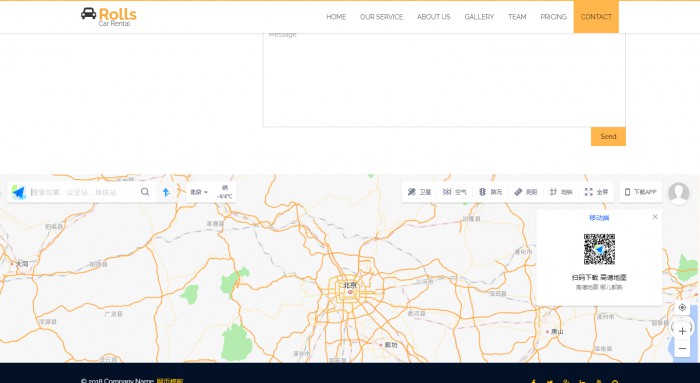This screenshot has height=383, width=700.
Task: Click the locate-me crosshair icon
Action: click(682, 308)
